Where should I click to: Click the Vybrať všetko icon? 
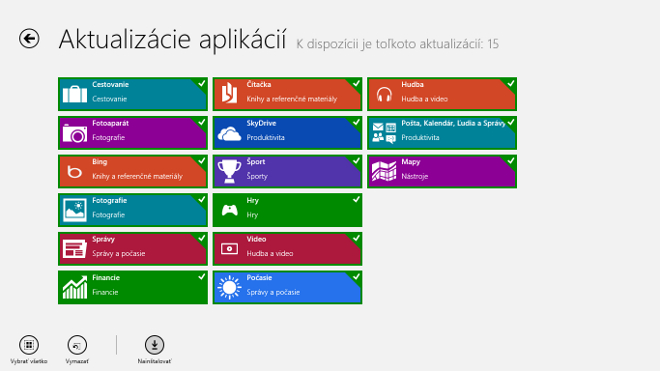tap(29, 345)
